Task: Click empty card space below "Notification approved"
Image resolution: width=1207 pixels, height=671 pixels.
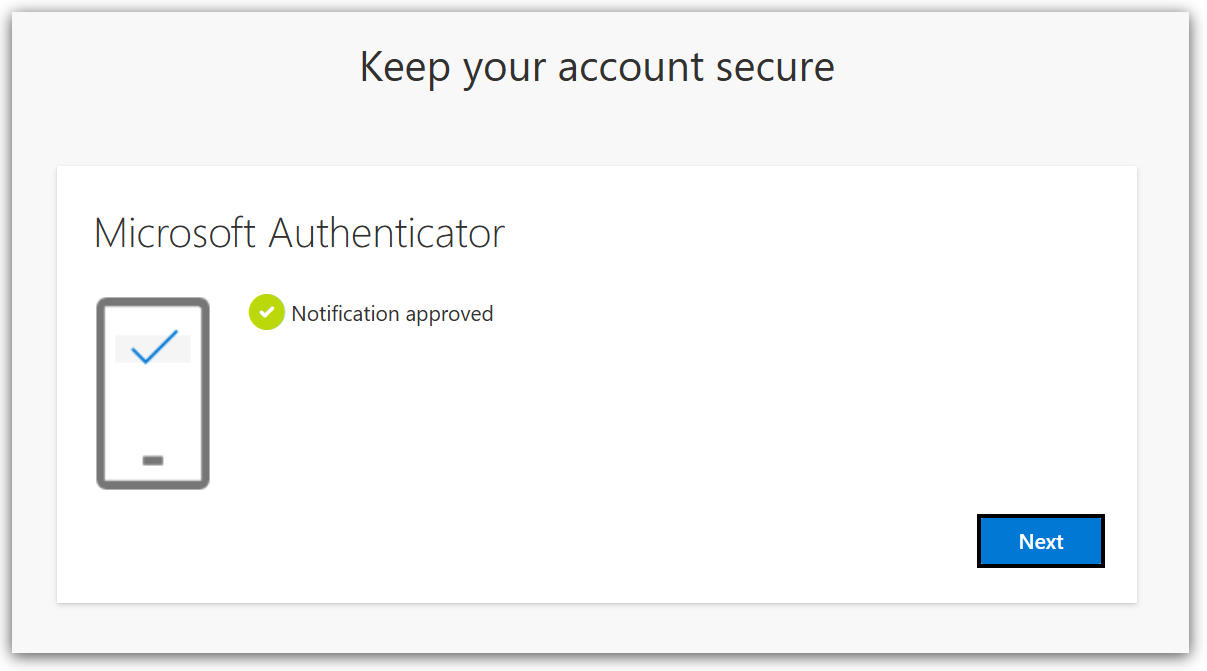Action: click(600, 420)
